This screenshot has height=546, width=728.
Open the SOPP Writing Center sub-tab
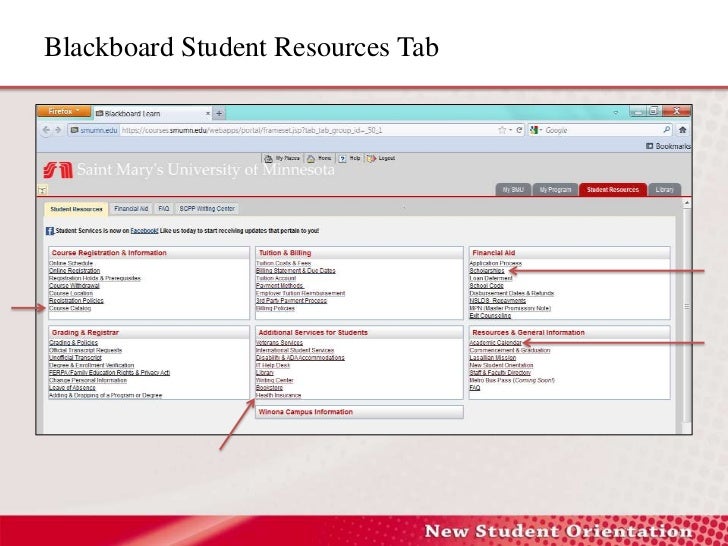coord(207,209)
